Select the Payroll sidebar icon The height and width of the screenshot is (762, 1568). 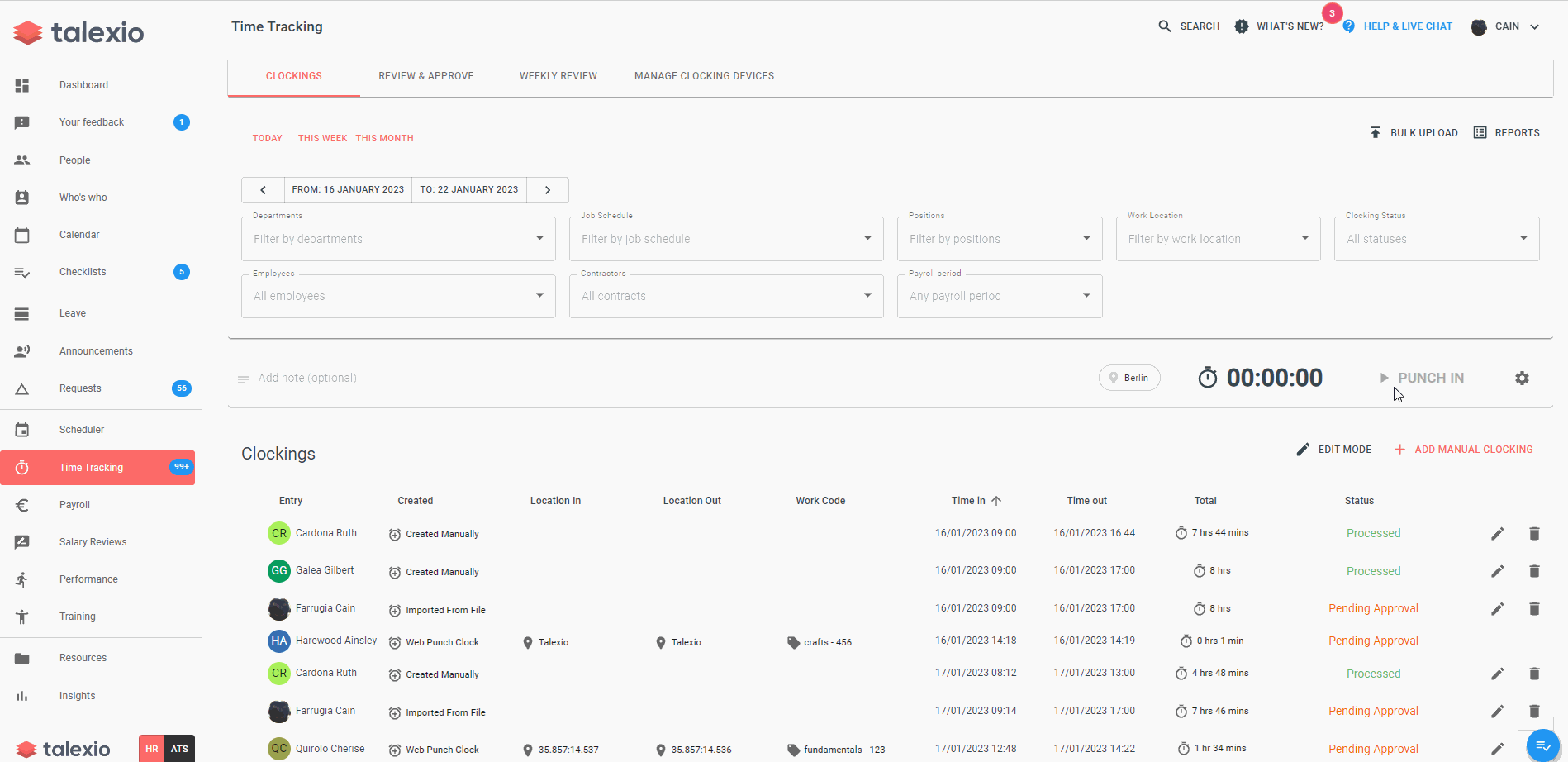coord(22,504)
